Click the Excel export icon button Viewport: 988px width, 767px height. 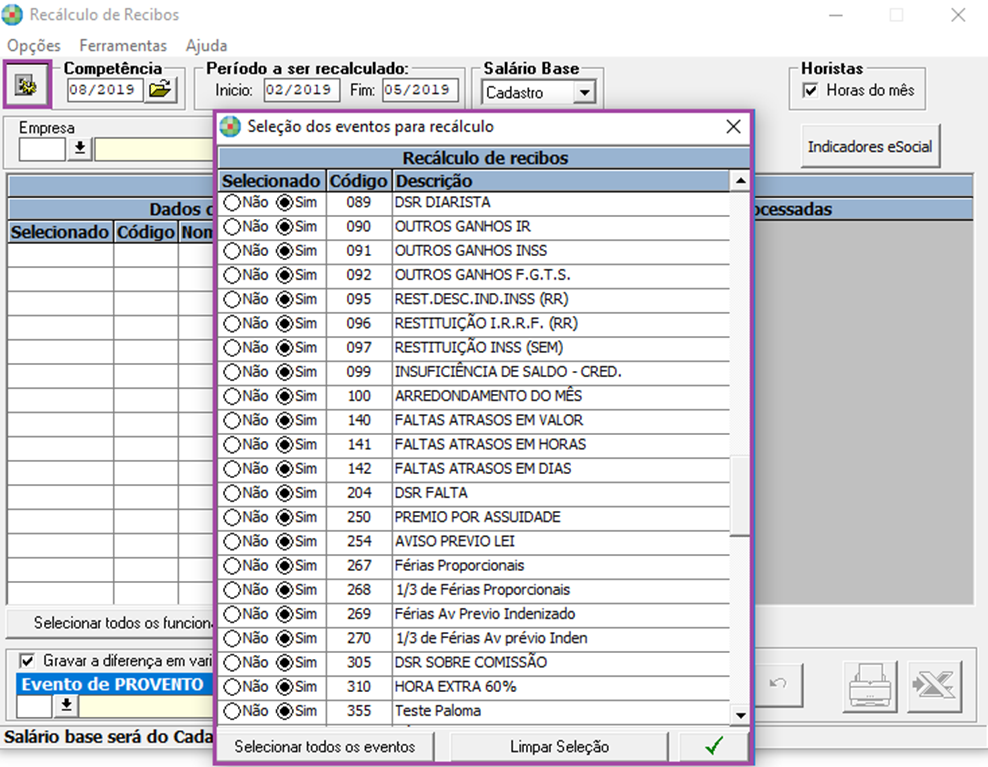[934, 686]
